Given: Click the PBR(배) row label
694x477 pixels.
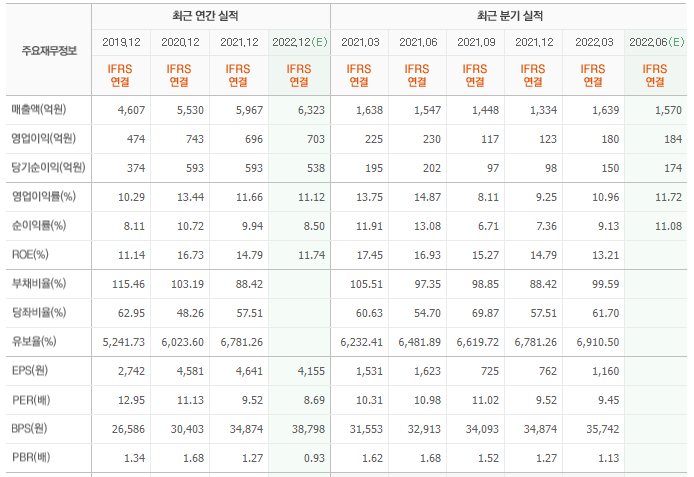Looking at the screenshot, I should coord(31,457).
